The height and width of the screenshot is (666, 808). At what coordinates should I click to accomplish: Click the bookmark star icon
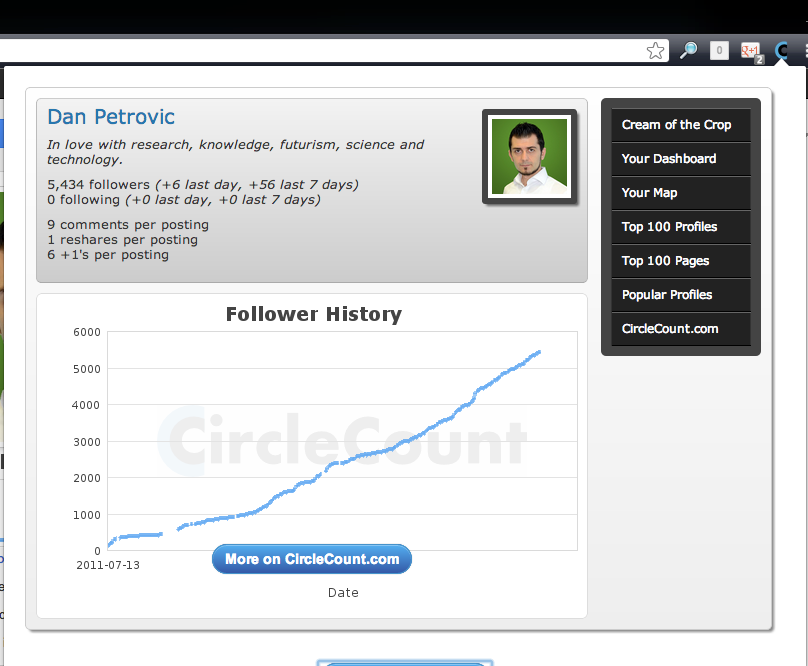655,51
